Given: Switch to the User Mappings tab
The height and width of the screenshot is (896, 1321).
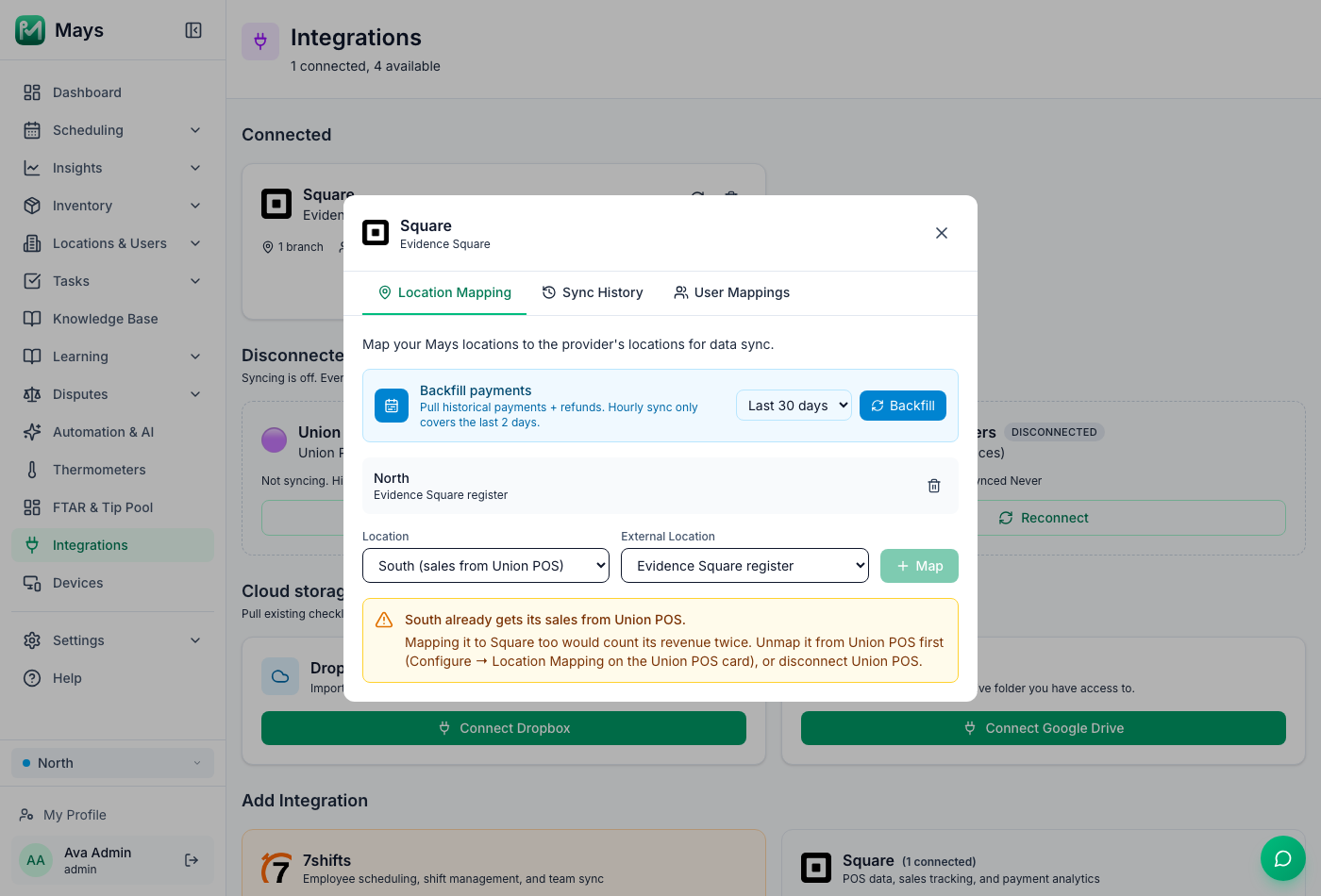Looking at the screenshot, I should point(732,292).
